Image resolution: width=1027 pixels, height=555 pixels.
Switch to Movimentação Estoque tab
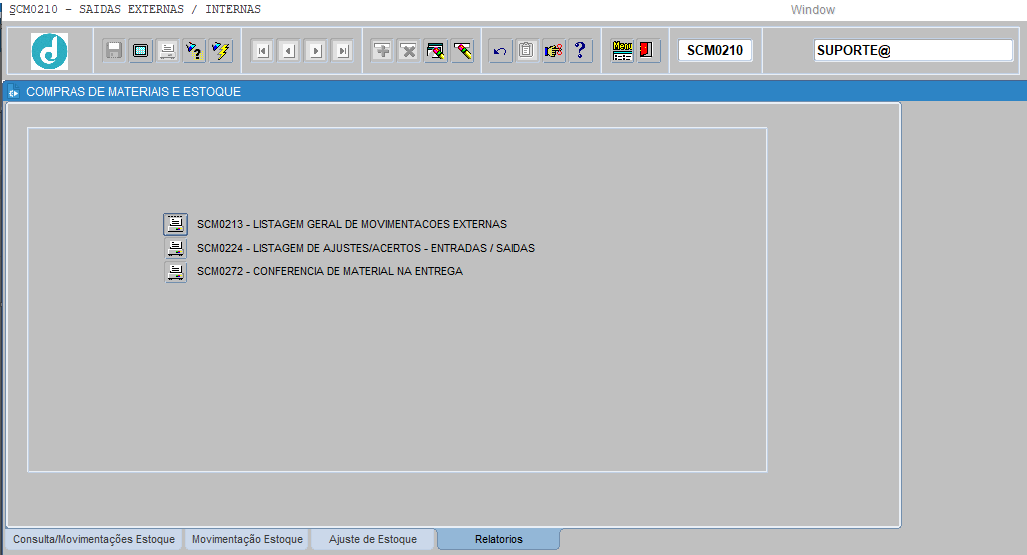[x=247, y=540]
